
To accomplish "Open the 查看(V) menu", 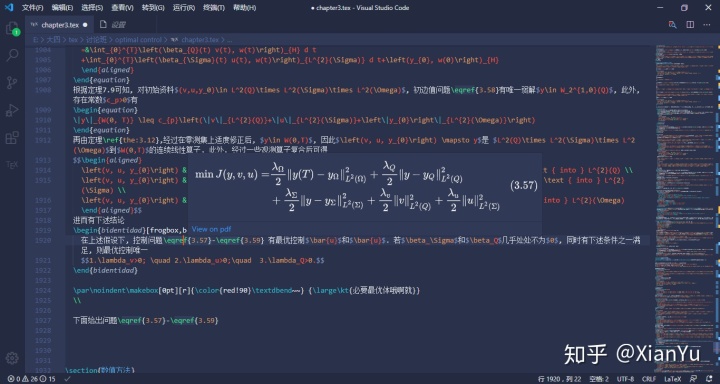I will (x=122, y=8).
